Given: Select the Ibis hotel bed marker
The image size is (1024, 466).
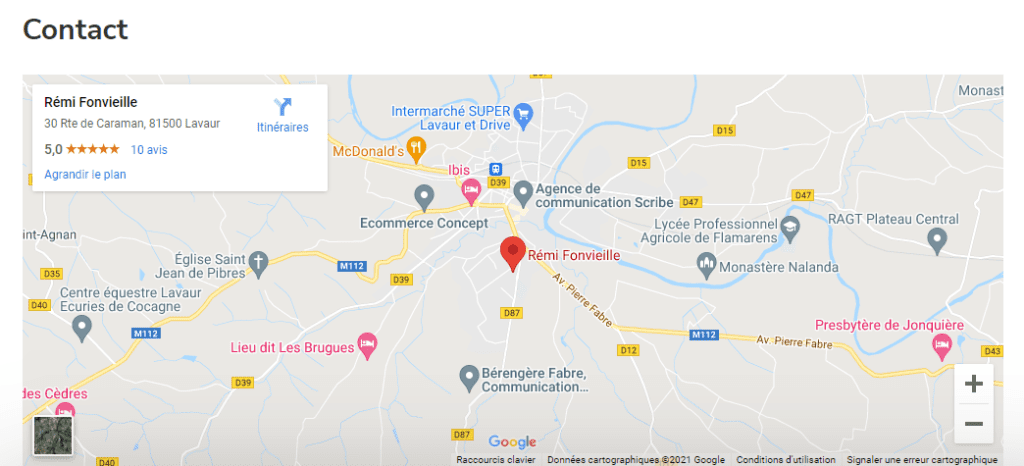Looking at the screenshot, I should coord(471,191).
